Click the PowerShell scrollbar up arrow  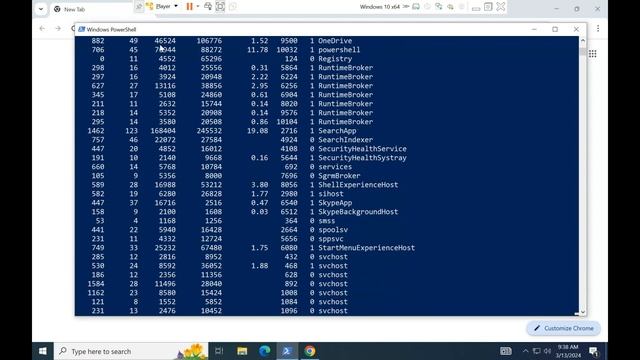(x=582, y=41)
